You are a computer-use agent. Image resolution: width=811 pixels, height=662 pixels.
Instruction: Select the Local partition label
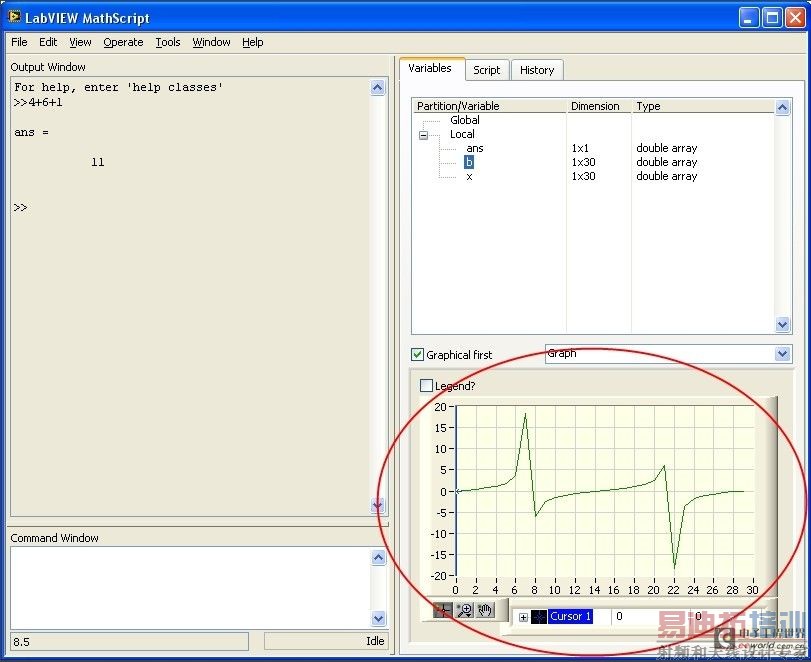[x=462, y=134]
